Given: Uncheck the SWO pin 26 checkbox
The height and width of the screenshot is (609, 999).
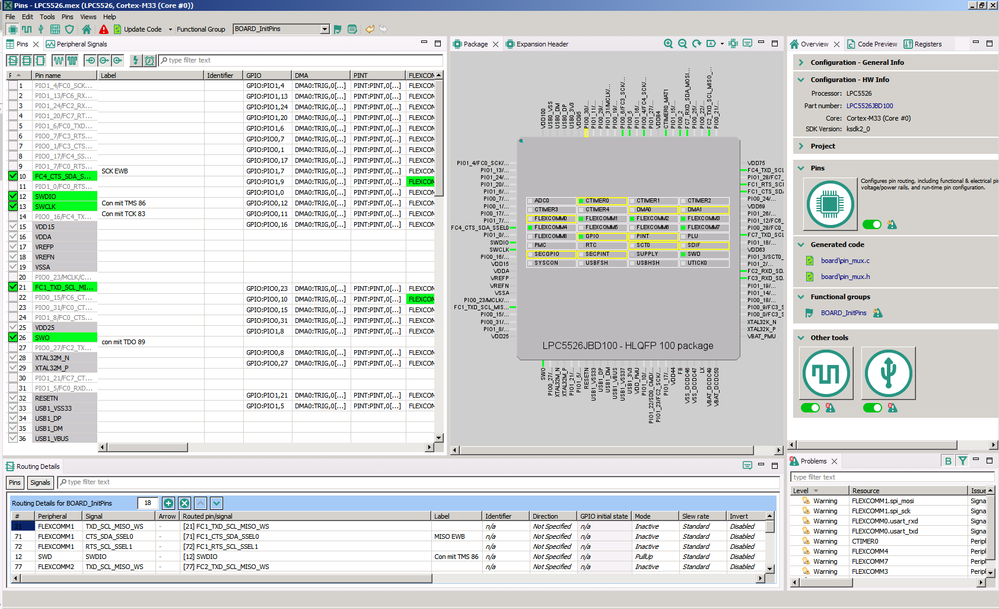Looking at the screenshot, I should tap(13, 338).
